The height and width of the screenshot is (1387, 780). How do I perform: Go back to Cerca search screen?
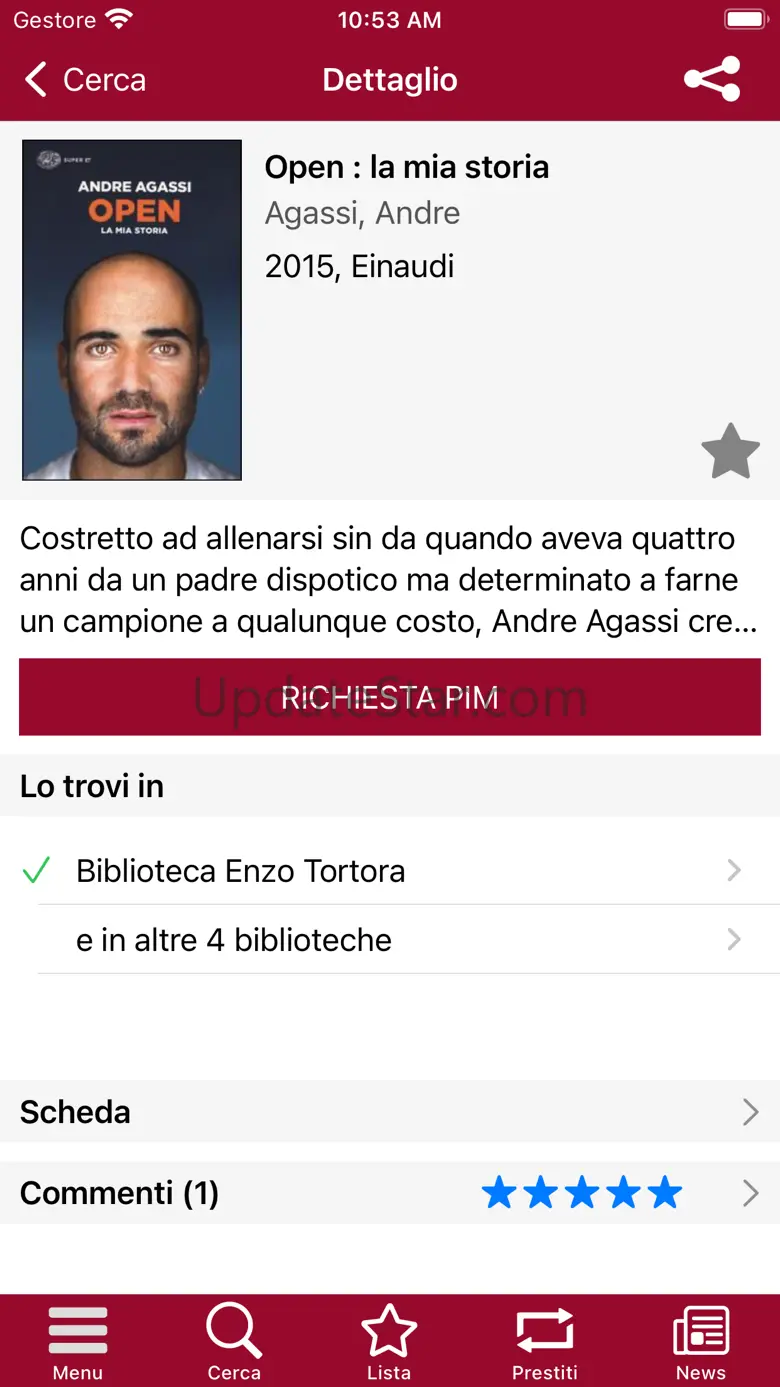(85, 80)
